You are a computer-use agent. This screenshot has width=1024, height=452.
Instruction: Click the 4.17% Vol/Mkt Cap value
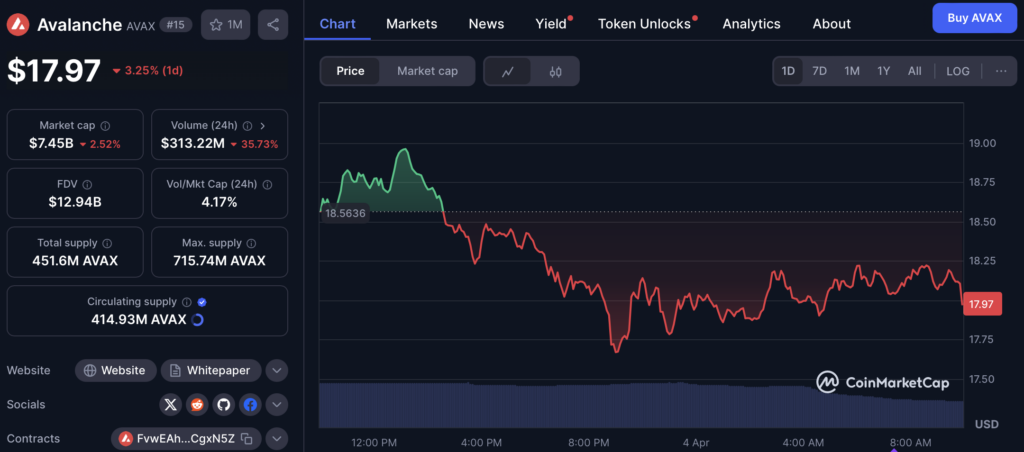point(219,202)
